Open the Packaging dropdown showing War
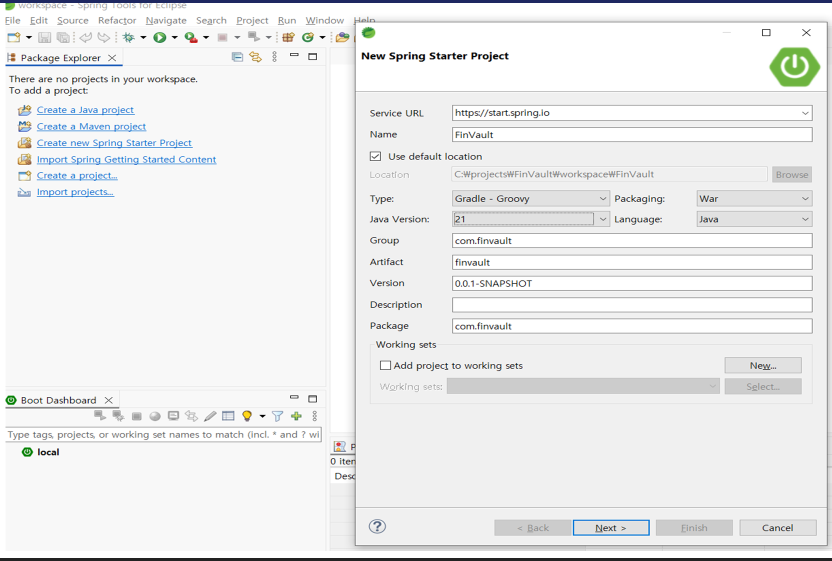832x561 pixels. pos(805,198)
